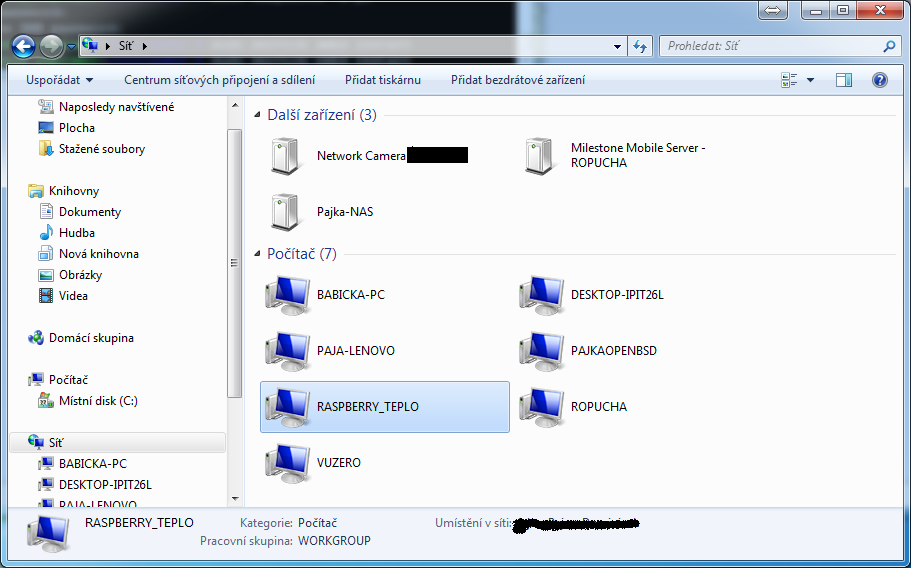This screenshot has width=911, height=568.
Task: Open Help with the question mark icon
Action: click(x=880, y=80)
